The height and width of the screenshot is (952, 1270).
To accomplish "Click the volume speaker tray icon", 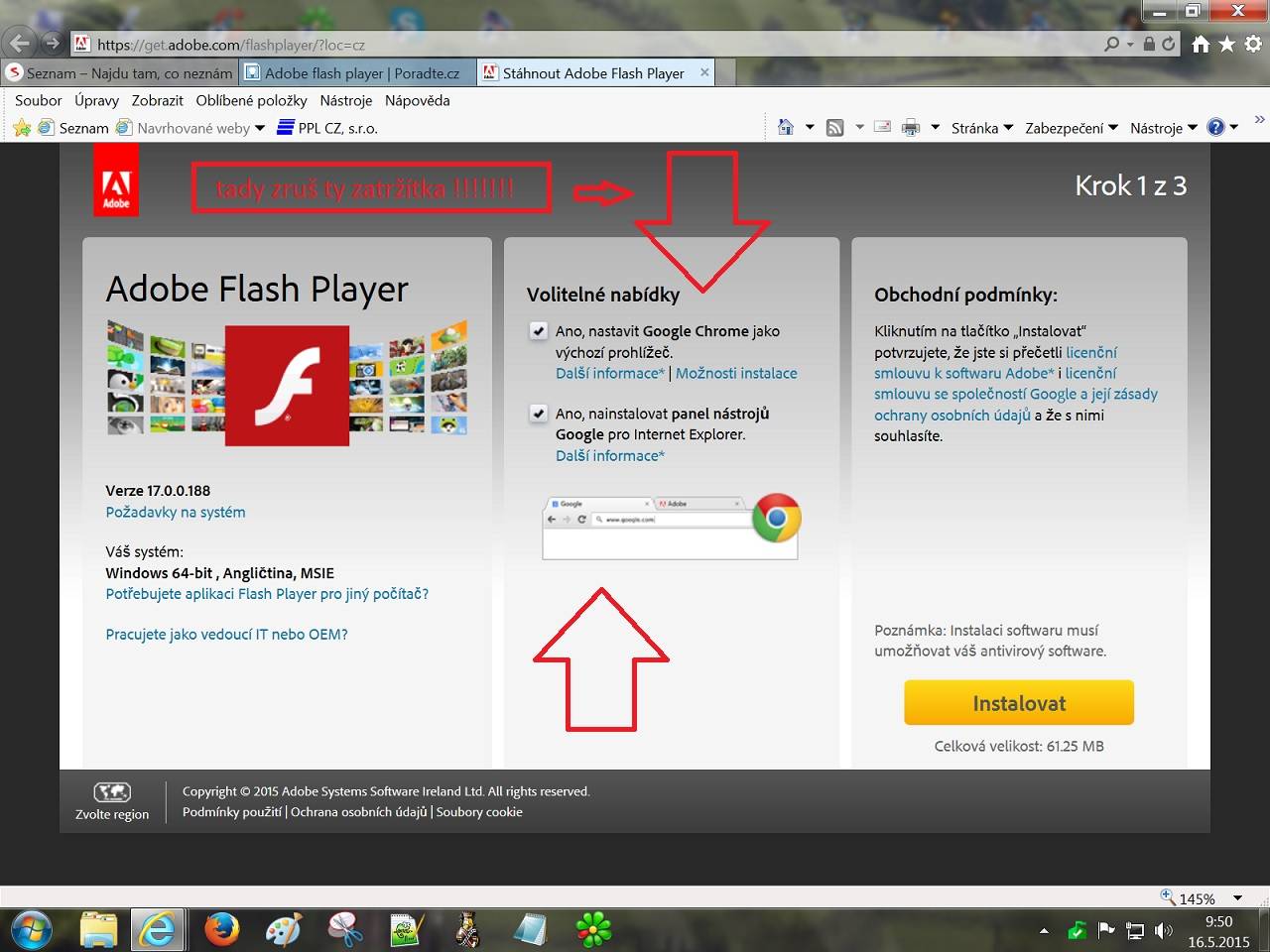I will (1164, 931).
